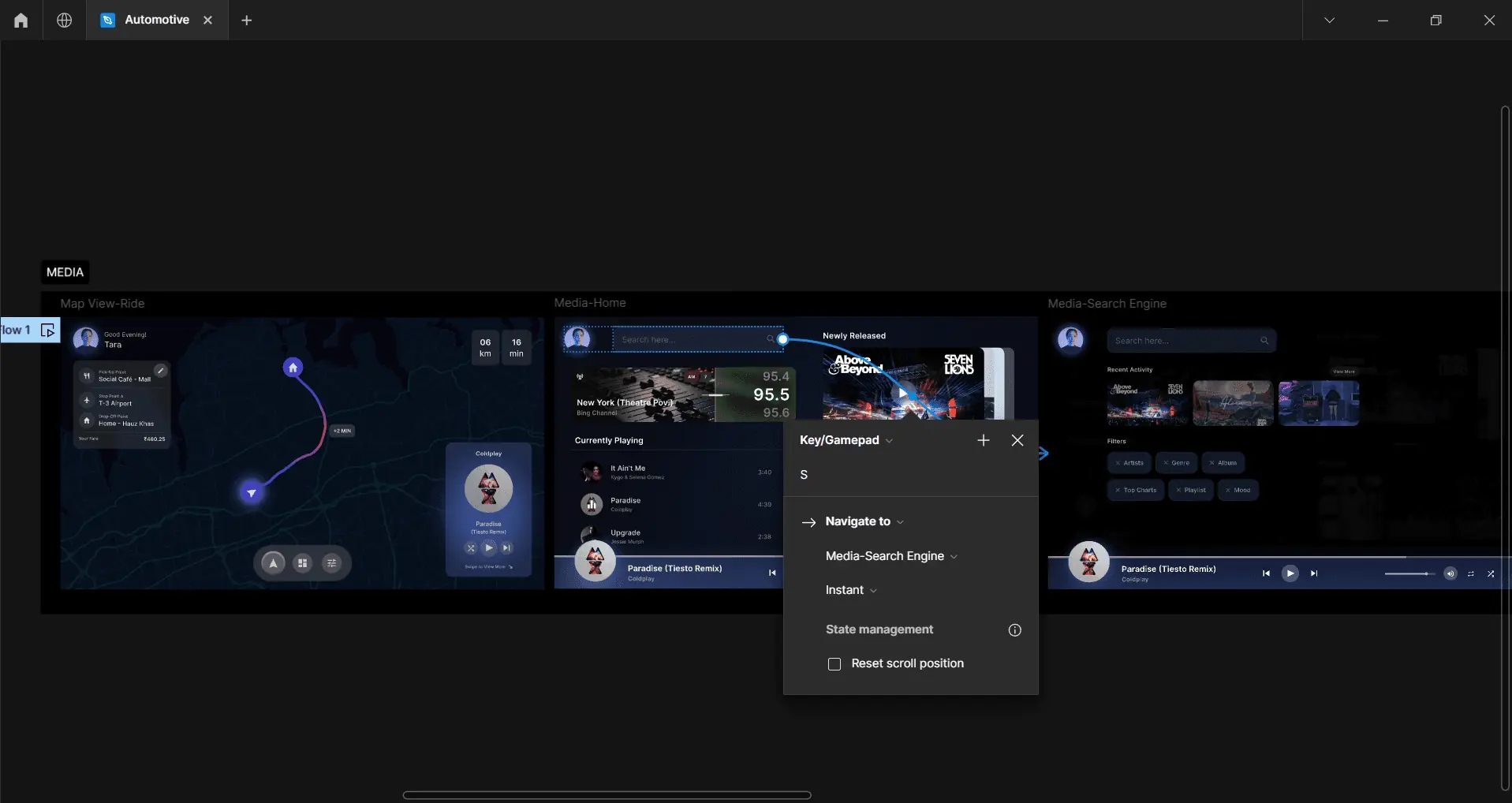This screenshot has height=803, width=1512.
Task: Click the volume slider in Media-Search player
Action: pos(1409,573)
